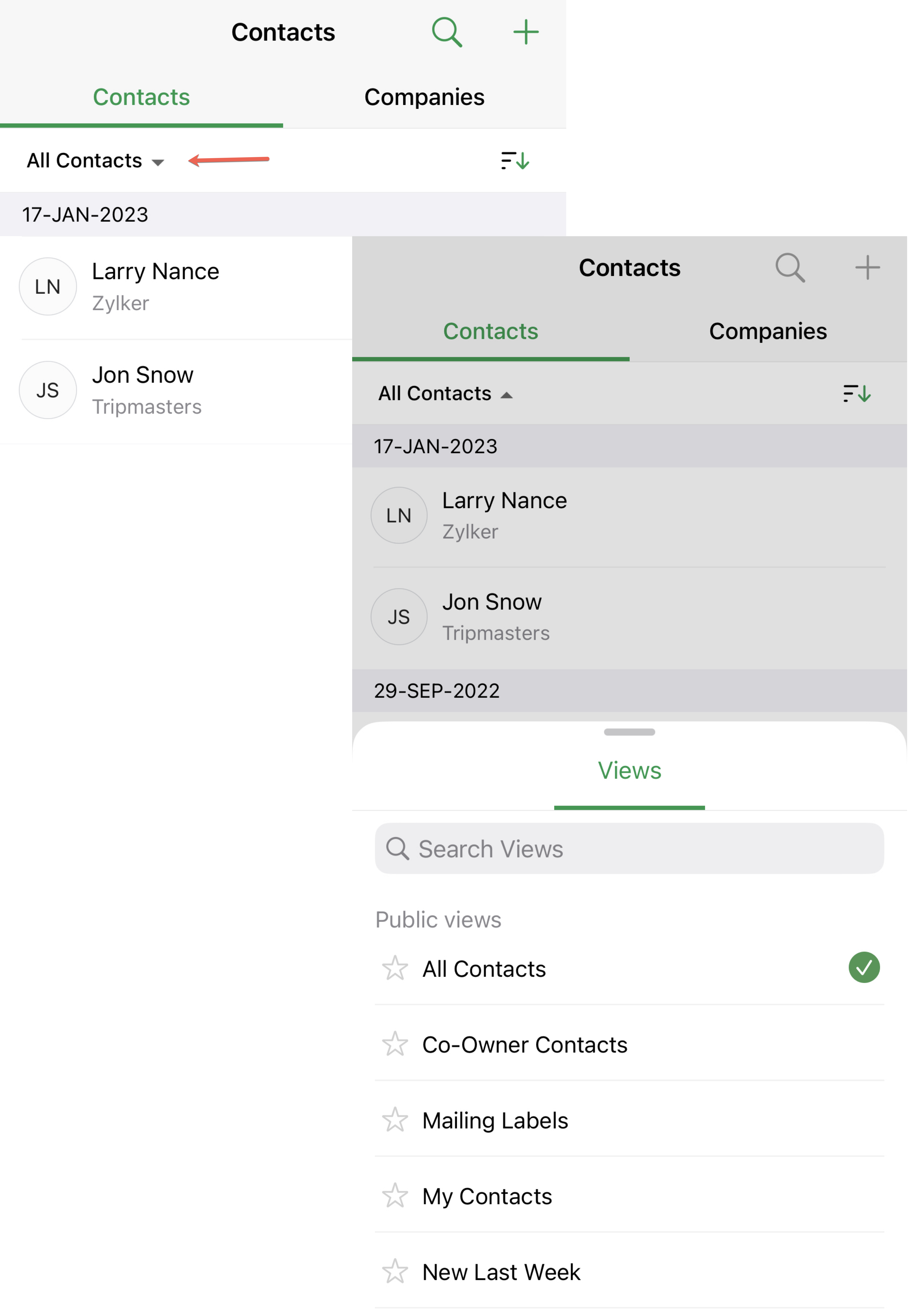Viewport: 912px width, 1316px height.
Task: Tap the grey plus icon in overlay header
Action: click(867, 267)
